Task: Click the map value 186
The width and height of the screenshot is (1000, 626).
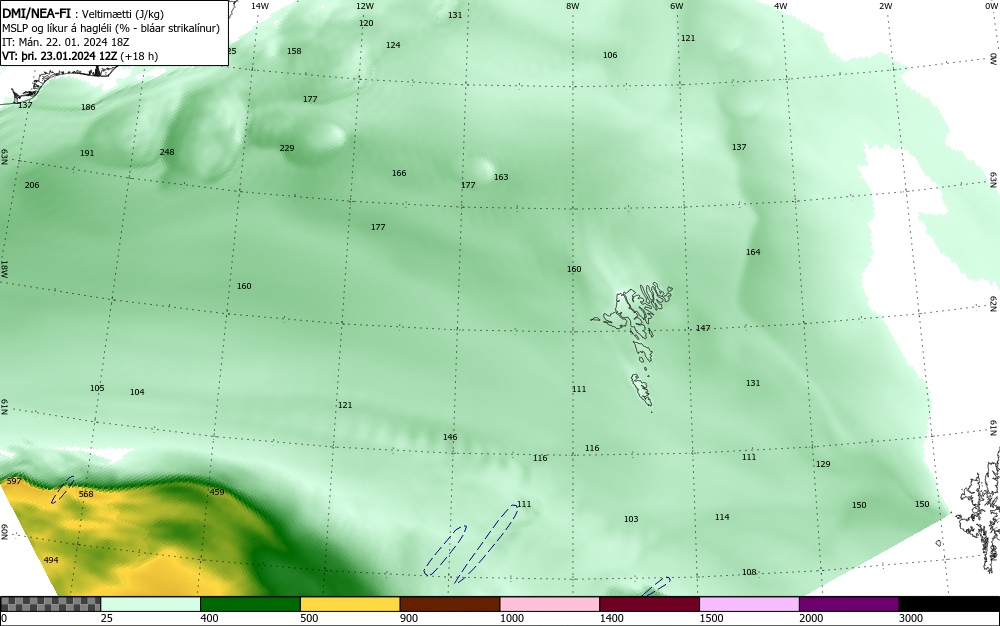Action: (x=88, y=107)
